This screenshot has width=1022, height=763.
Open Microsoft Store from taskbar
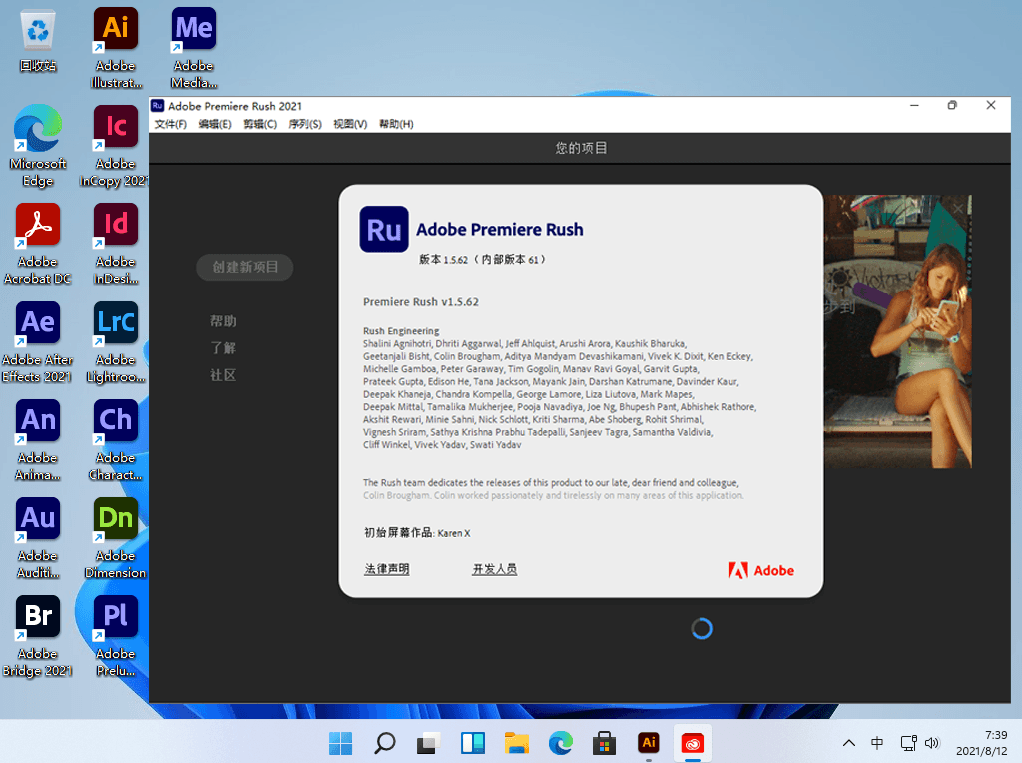pos(604,743)
